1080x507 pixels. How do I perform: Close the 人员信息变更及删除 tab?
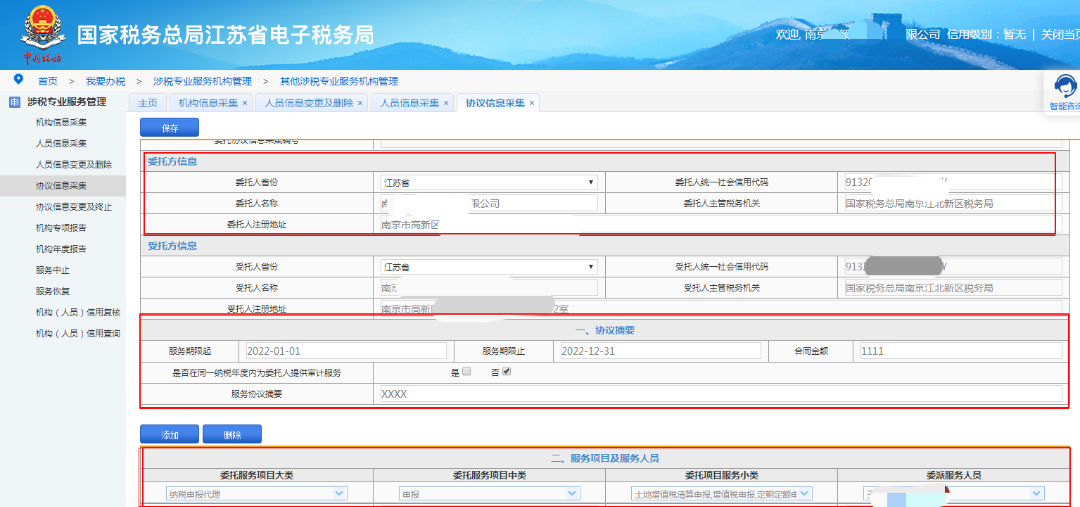point(359,103)
